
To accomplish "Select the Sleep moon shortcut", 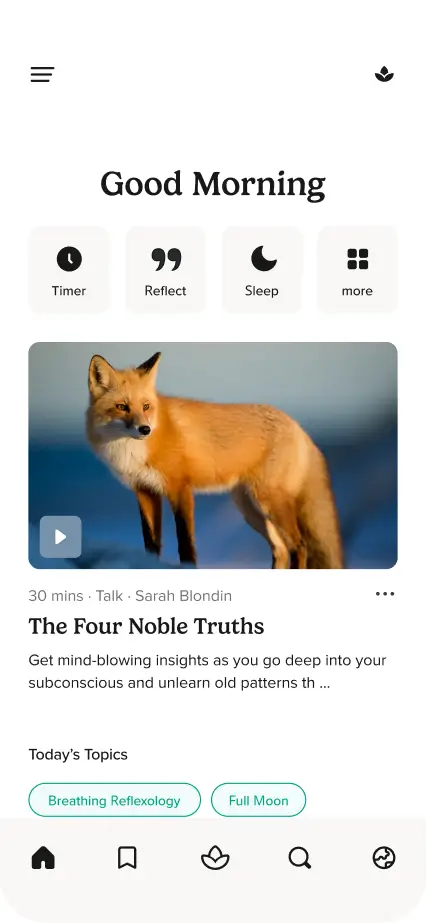I will 262,270.
